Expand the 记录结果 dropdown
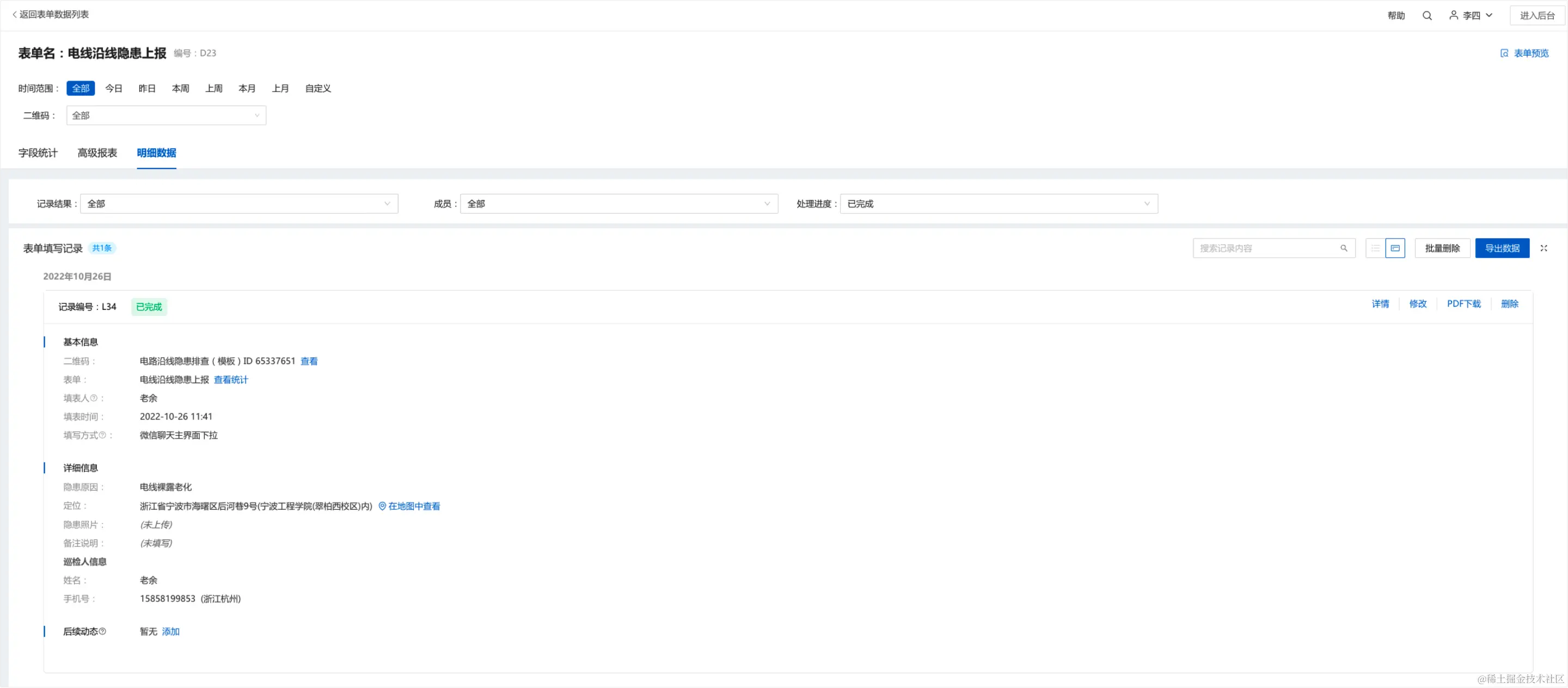Viewport: 1568px width, 688px height. pos(238,204)
